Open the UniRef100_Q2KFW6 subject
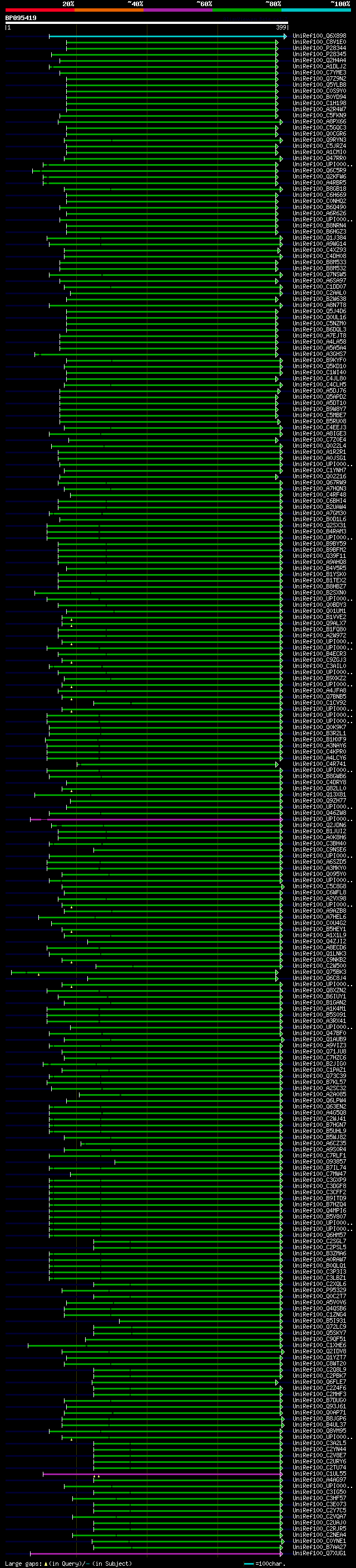356x1568 pixels. pyautogui.click(x=319, y=176)
